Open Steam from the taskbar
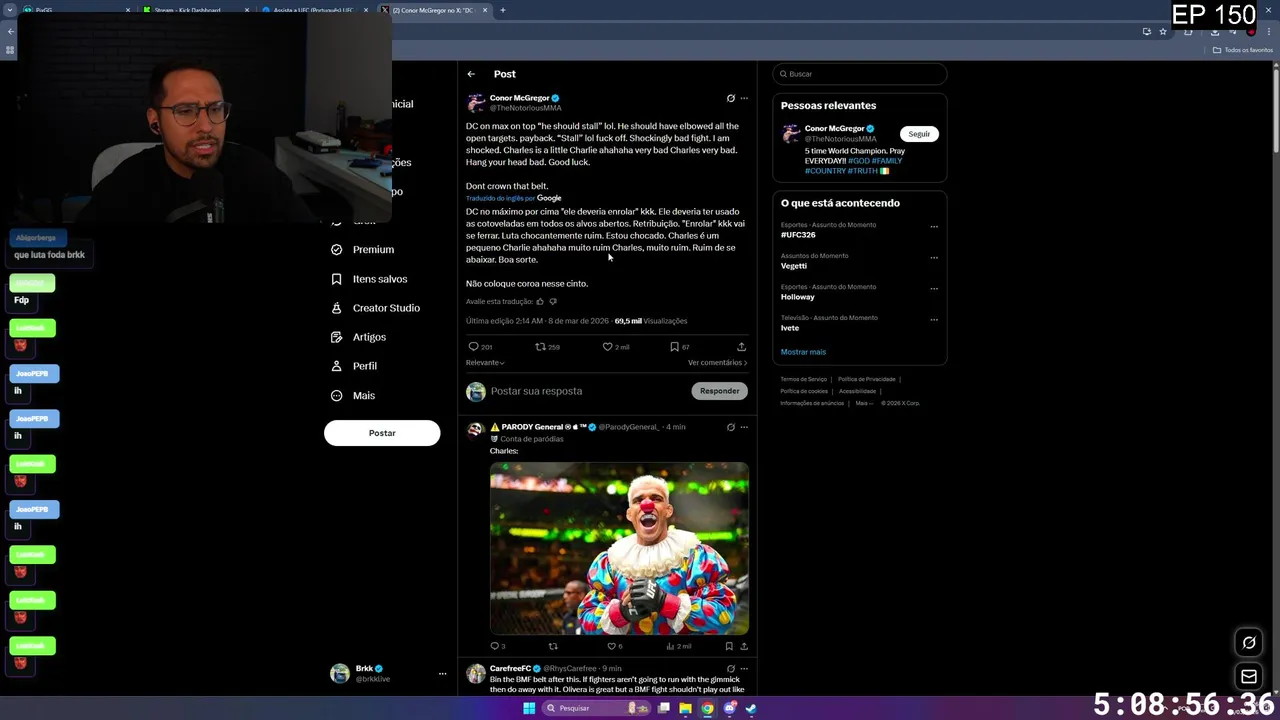This screenshot has width=1280, height=720. (x=751, y=708)
